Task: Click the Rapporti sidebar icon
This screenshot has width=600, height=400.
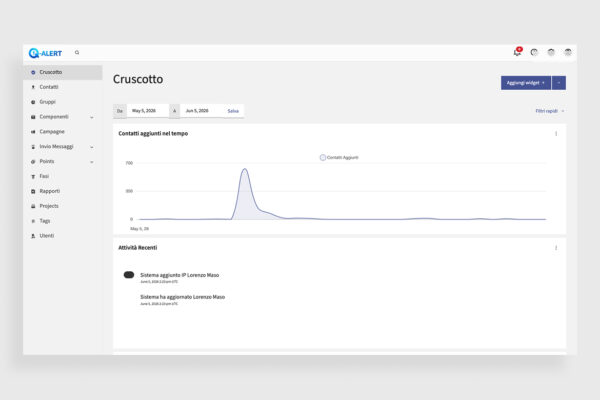Action: (33, 191)
